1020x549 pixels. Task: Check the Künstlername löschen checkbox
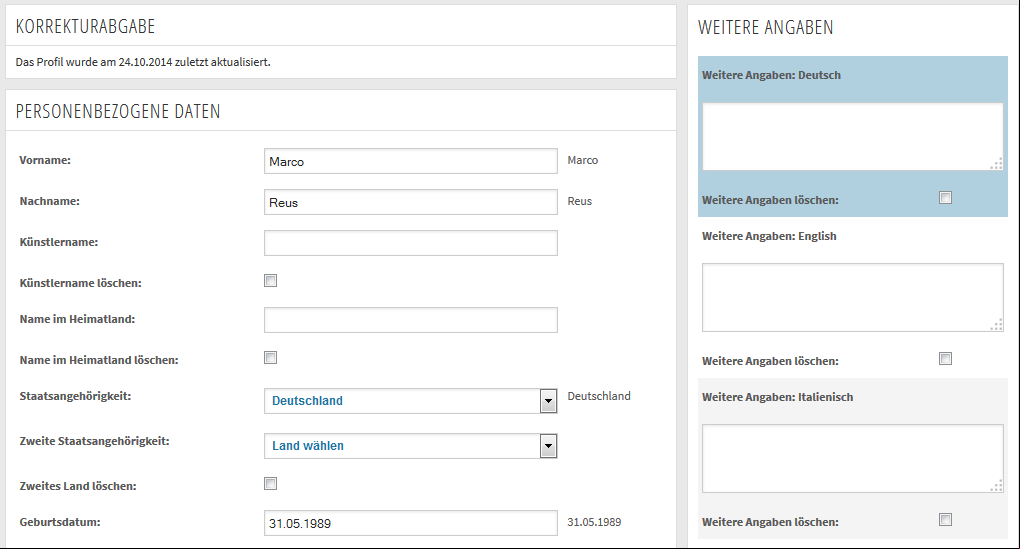point(271,280)
